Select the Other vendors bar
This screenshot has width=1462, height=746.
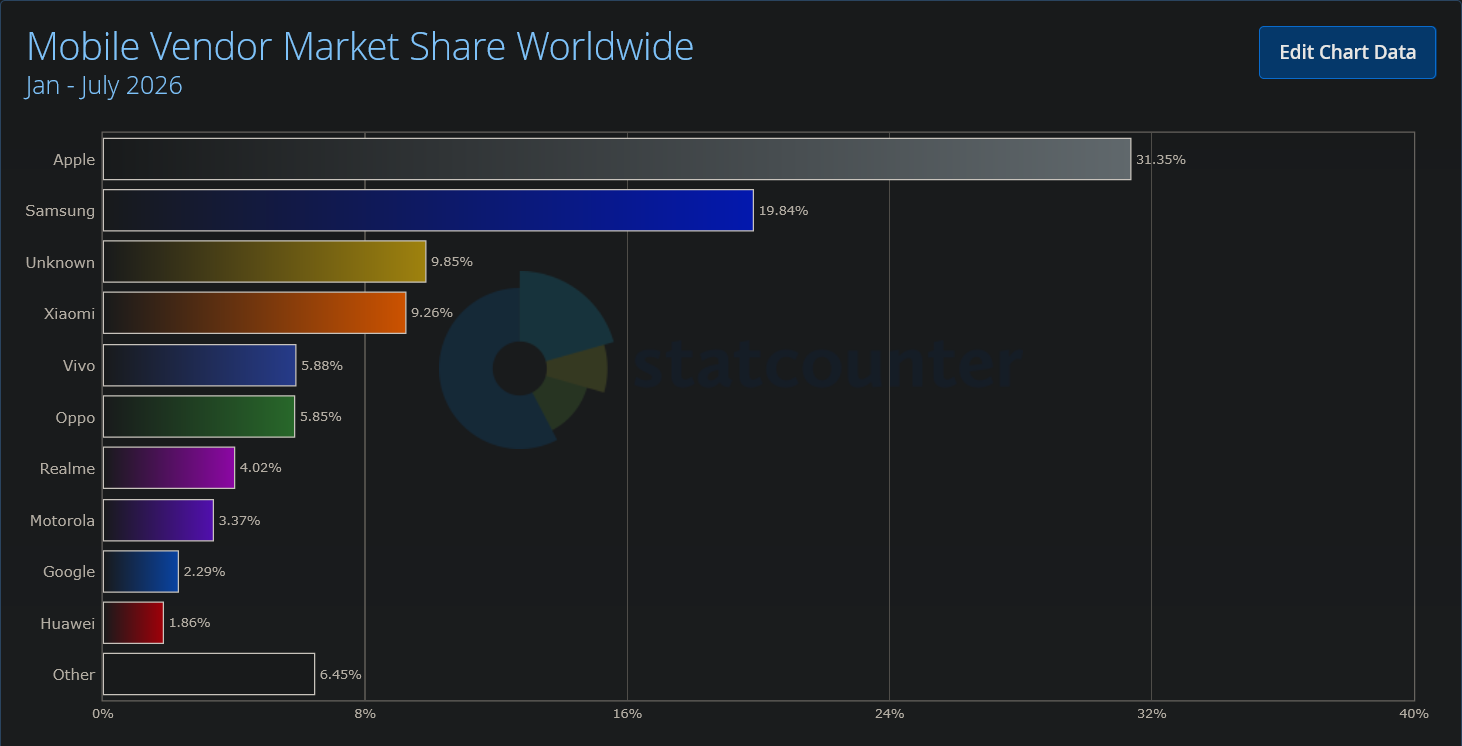(209, 674)
